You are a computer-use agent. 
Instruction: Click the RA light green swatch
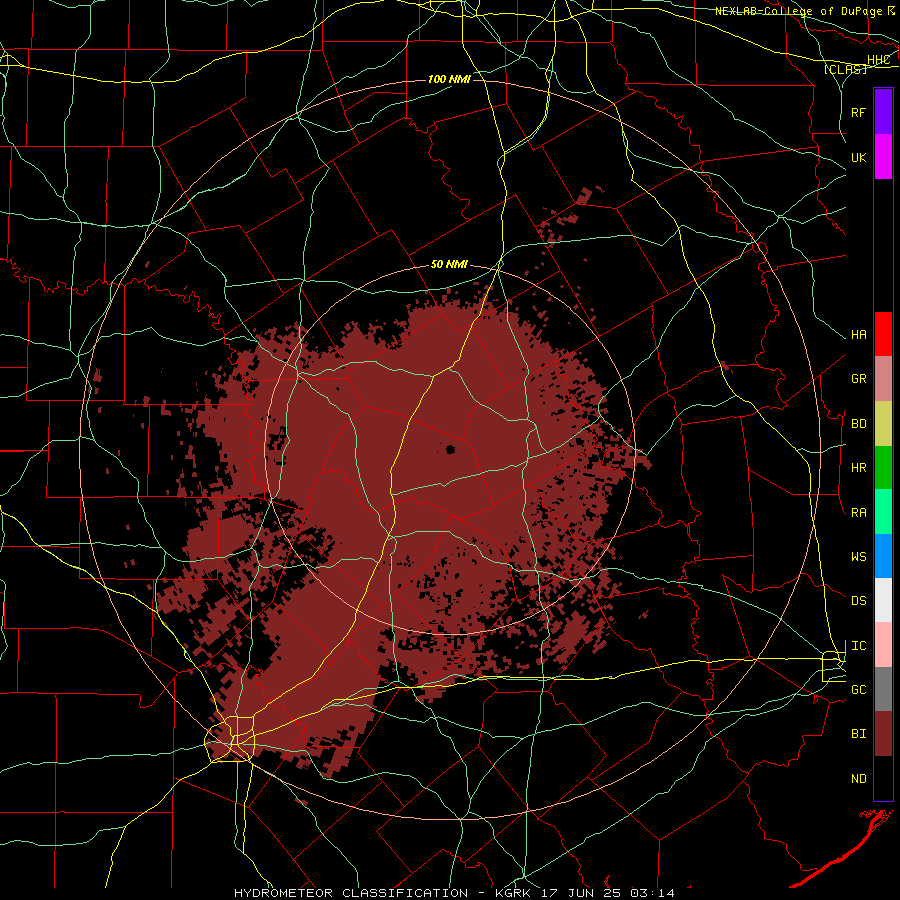883,512
